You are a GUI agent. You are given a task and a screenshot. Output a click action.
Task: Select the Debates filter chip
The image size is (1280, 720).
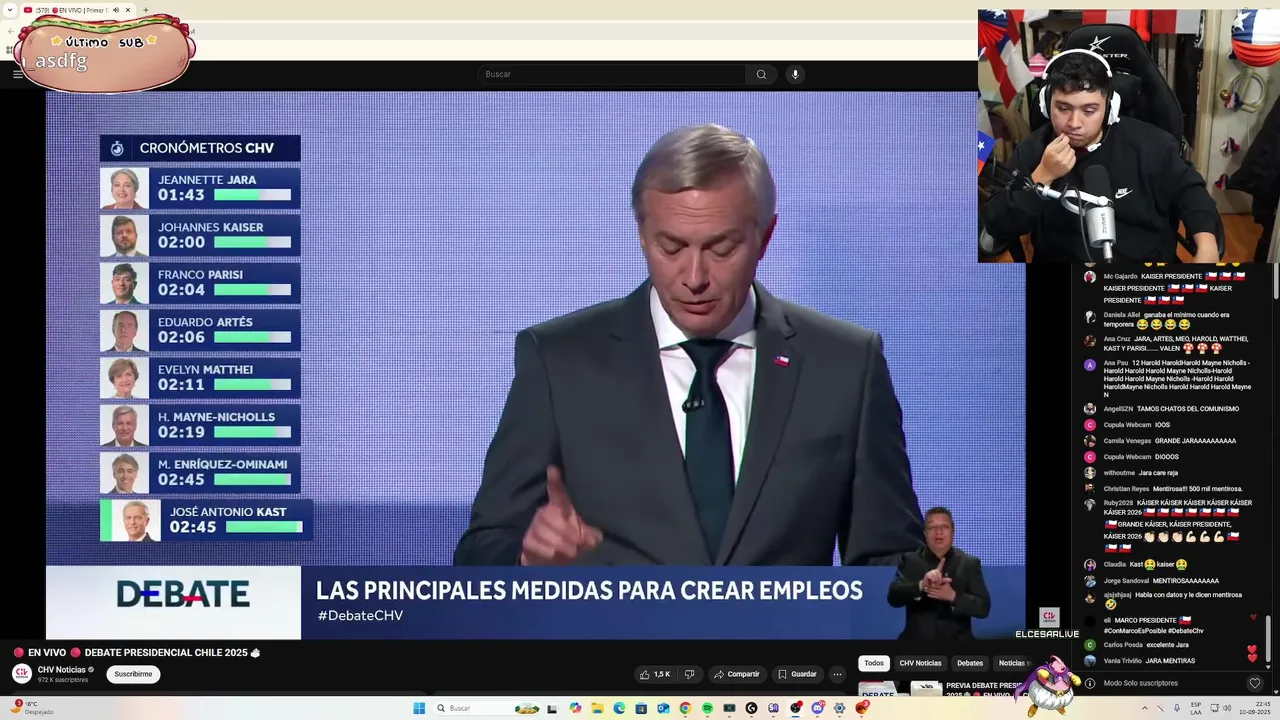(x=970, y=663)
